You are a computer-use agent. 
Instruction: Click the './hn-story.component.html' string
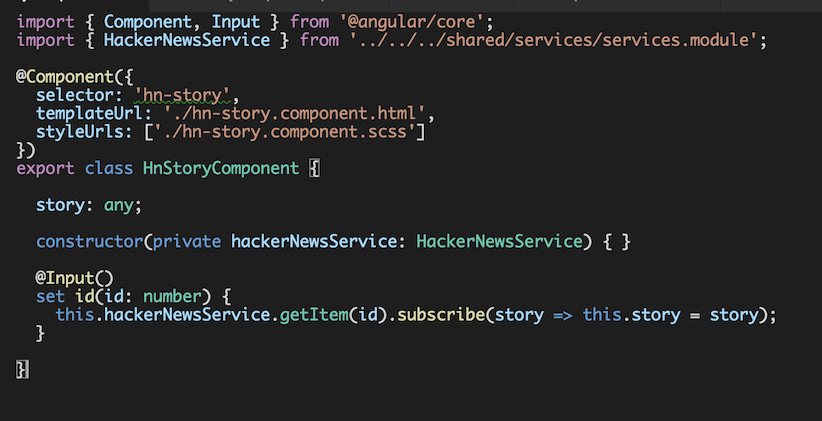tap(294, 114)
